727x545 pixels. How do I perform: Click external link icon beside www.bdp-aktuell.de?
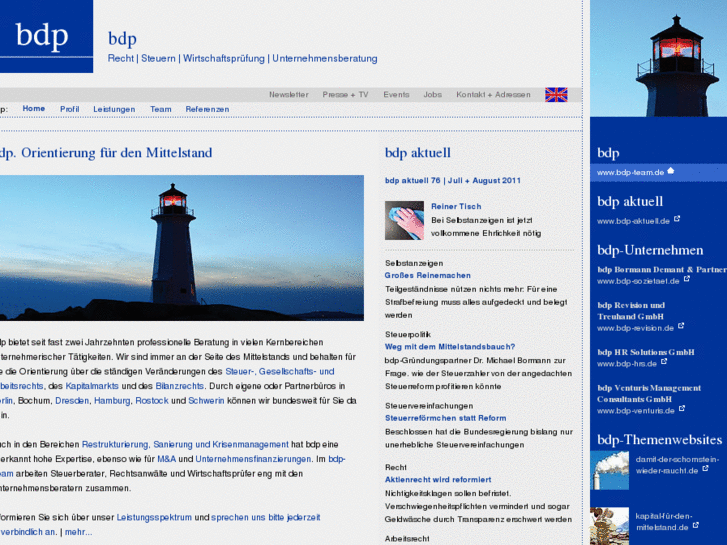point(677,218)
